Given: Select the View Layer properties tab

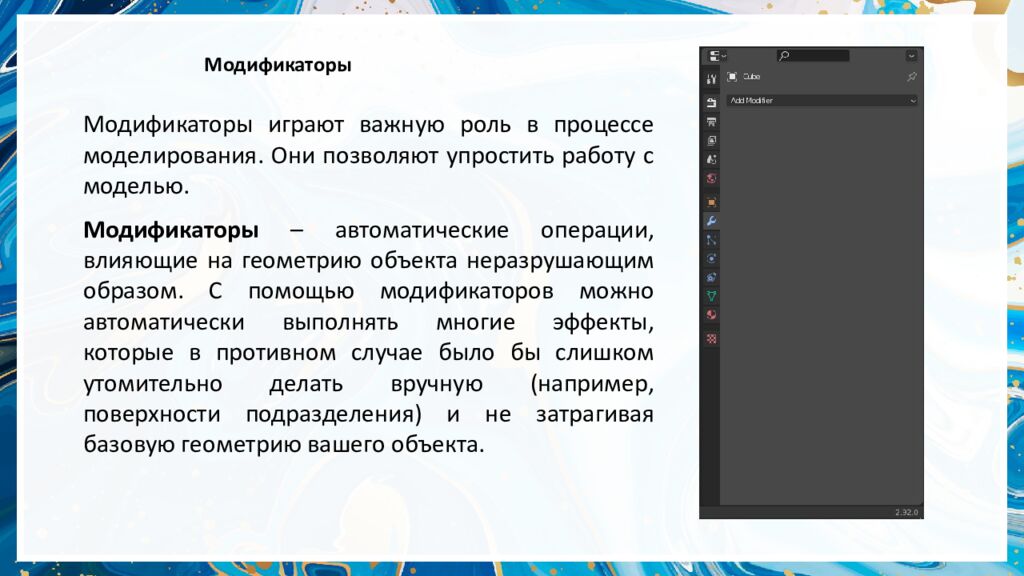Looking at the screenshot, I should [711, 140].
